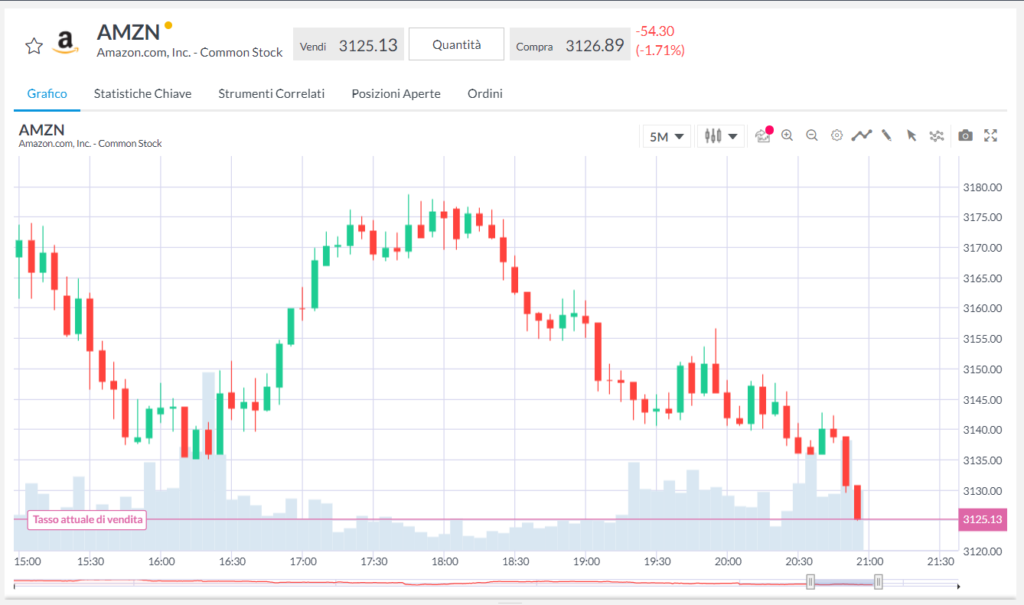
Task: Open chart settings gear
Action: tap(837, 135)
